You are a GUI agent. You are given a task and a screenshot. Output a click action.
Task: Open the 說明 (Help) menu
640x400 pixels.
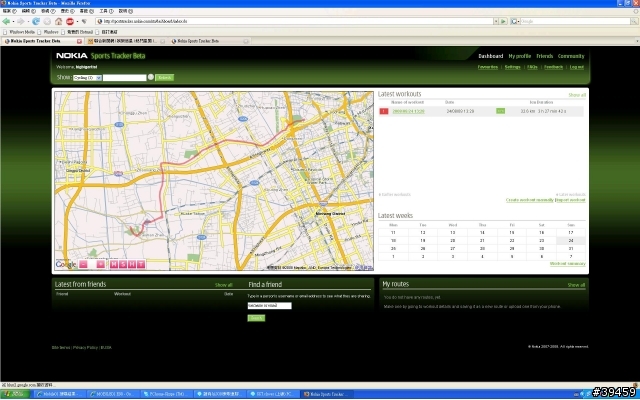point(125,11)
